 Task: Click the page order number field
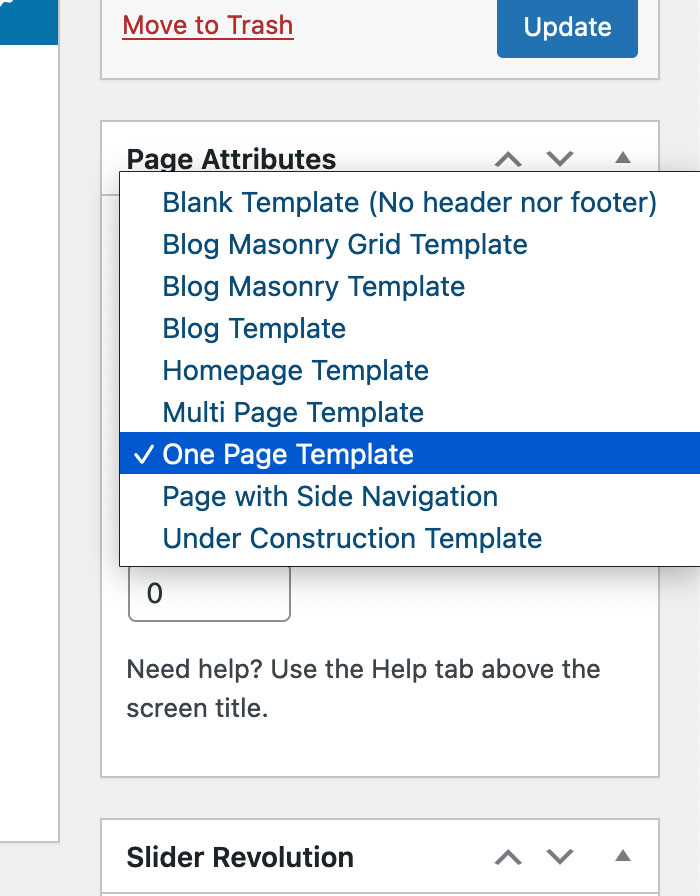point(209,594)
